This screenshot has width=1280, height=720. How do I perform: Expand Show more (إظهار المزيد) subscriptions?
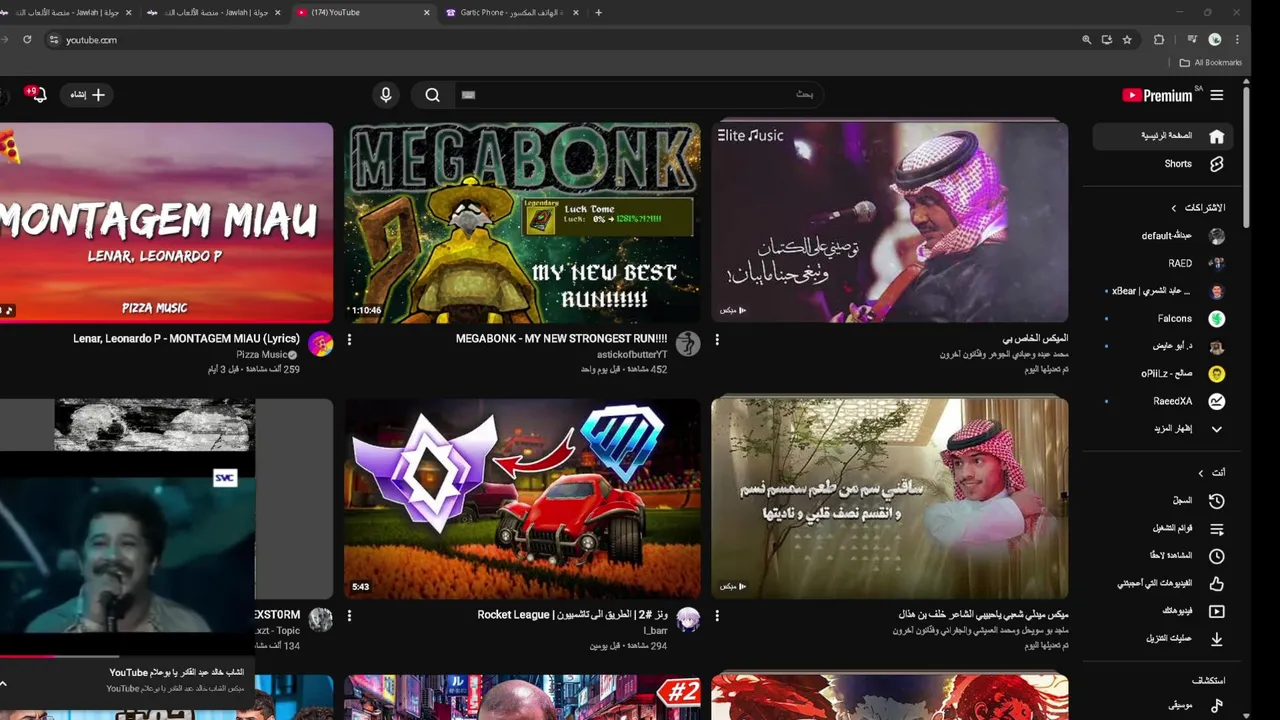pyautogui.click(x=1162, y=429)
